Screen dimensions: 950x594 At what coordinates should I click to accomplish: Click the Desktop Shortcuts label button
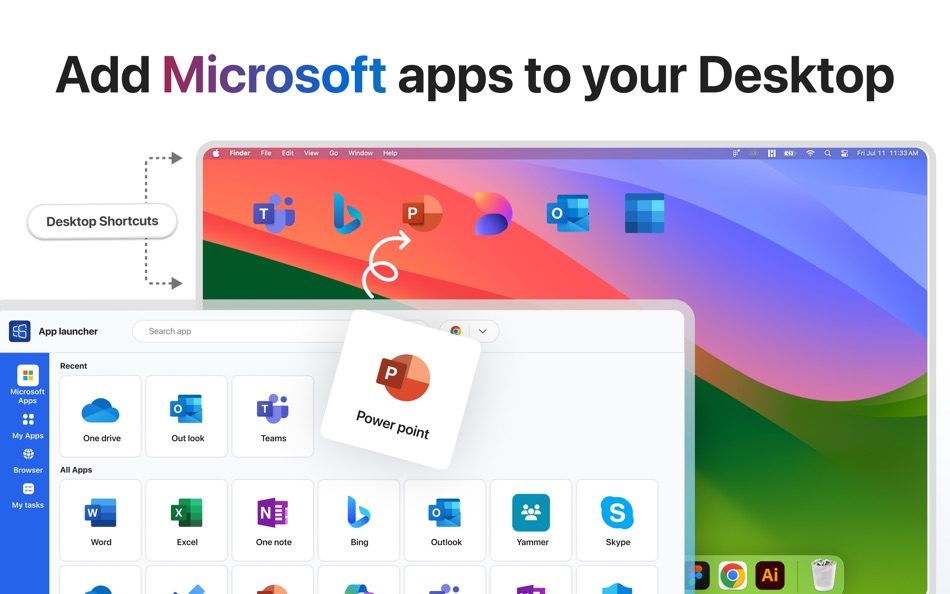coord(102,221)
